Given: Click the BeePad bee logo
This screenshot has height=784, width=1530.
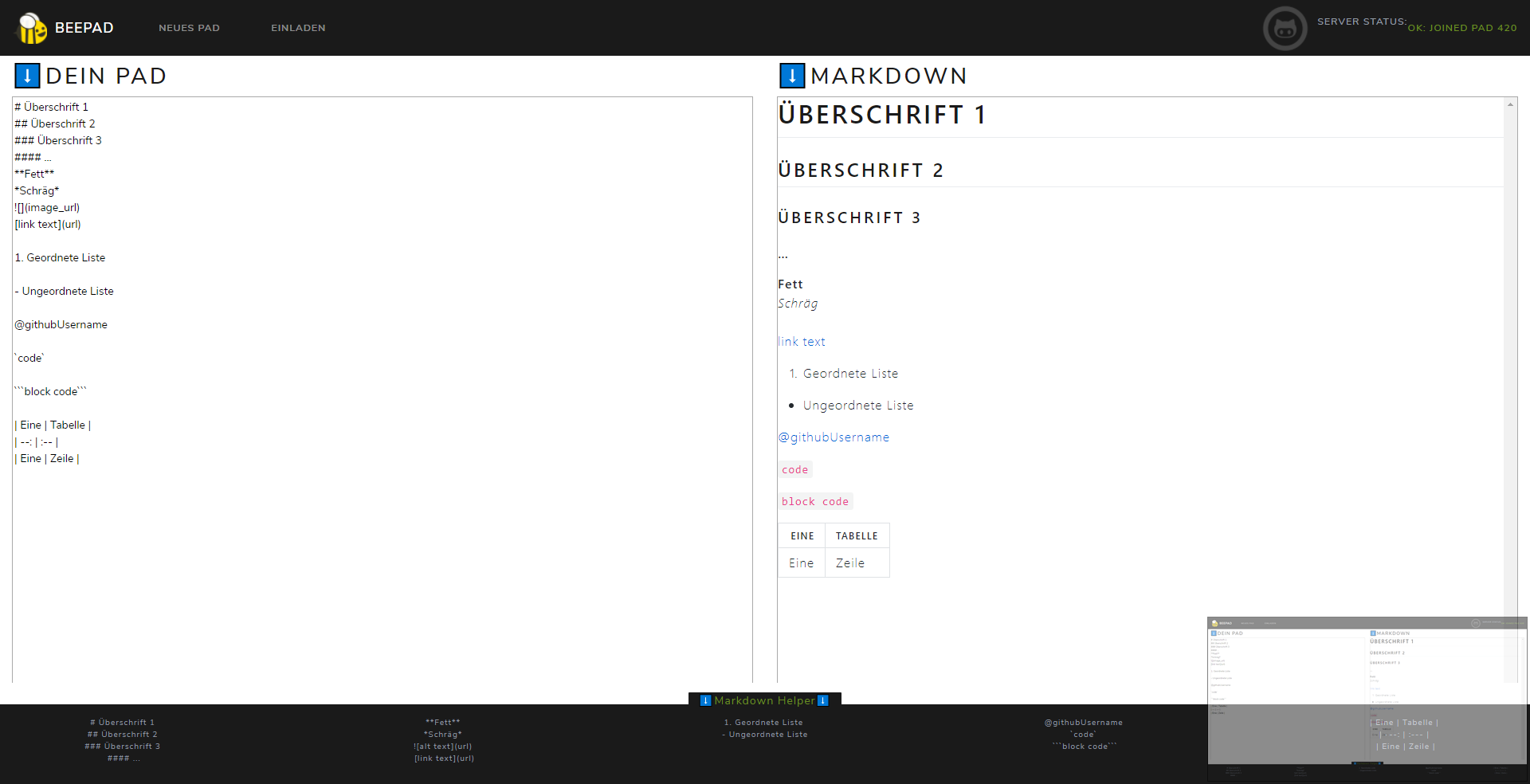Looking at the screenshot, I should tap(32, 27).
